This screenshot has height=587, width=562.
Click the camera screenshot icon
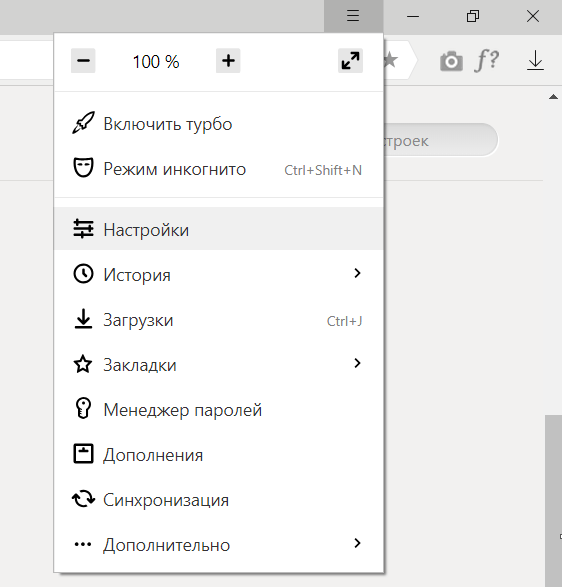[x=451, y=61]
